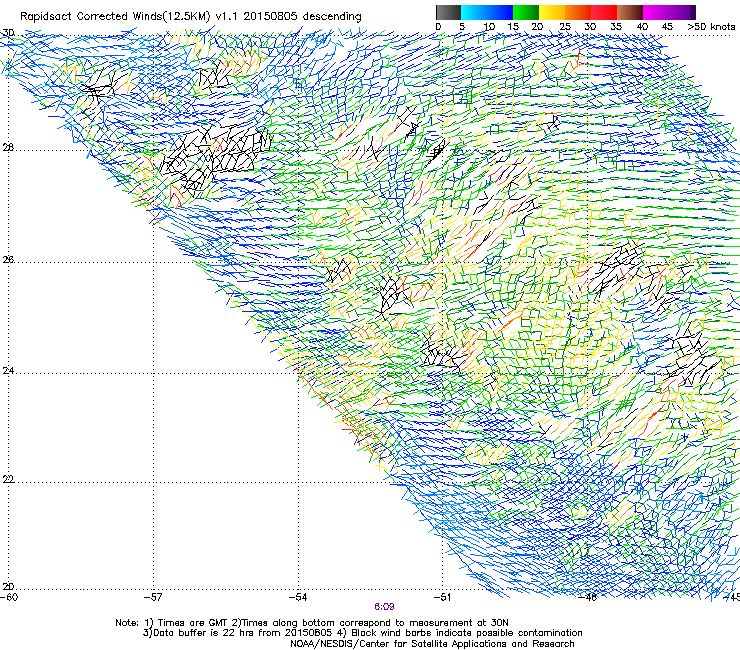Click the '>50 knots' legend label
Image resolution: width=740 pixels, height=650 pixels.
711,27
